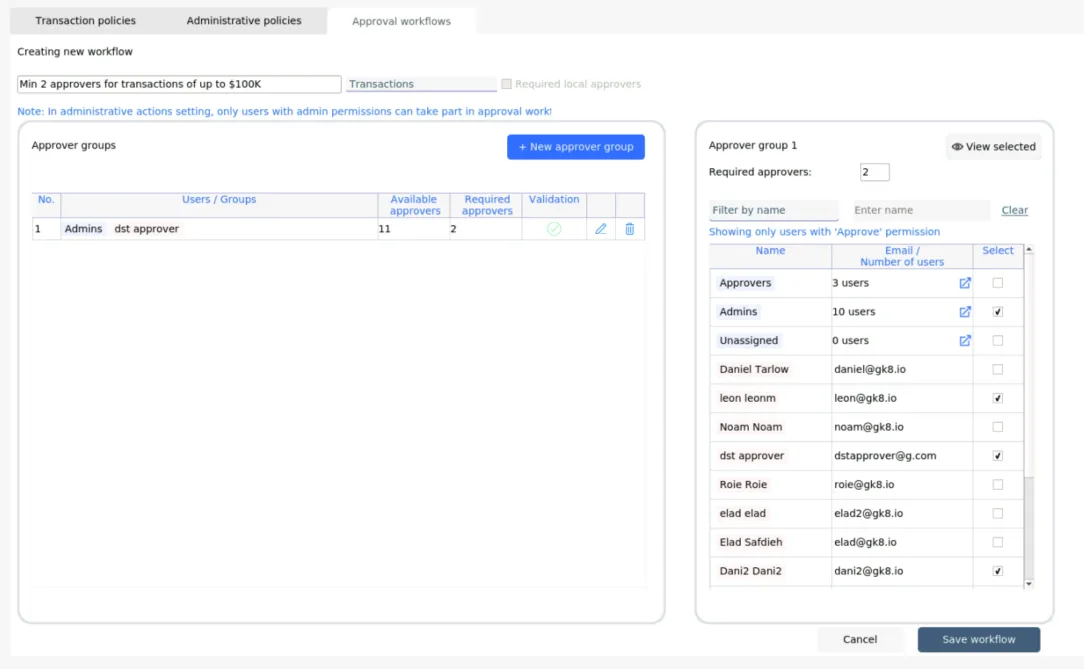The image size is (1084, 669).
Task: Uncheck the leon leonm checkbox
Action: pos(998,398)
